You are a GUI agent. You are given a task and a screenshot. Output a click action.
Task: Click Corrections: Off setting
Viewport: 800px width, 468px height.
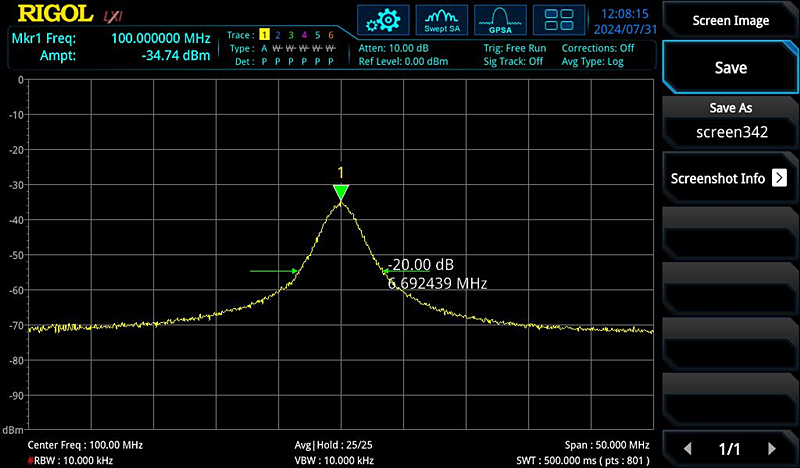[x=598, y=48]
